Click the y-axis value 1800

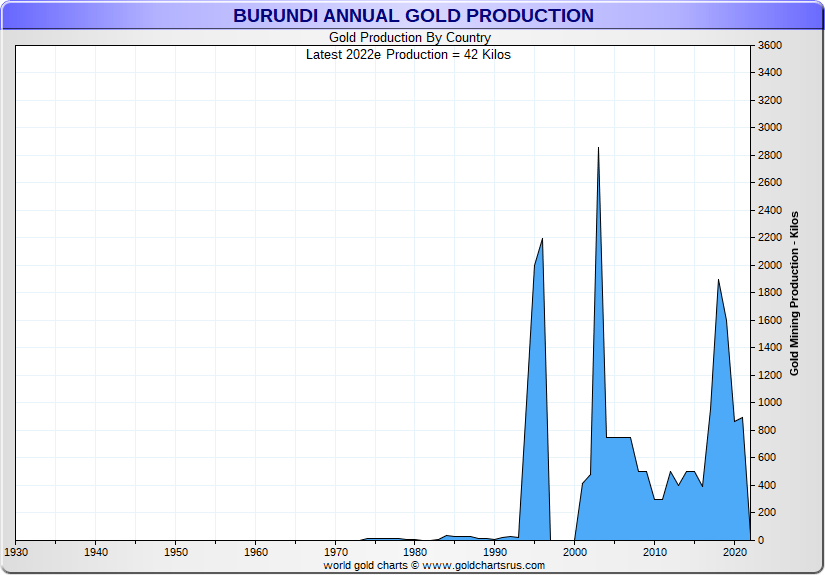770,292
